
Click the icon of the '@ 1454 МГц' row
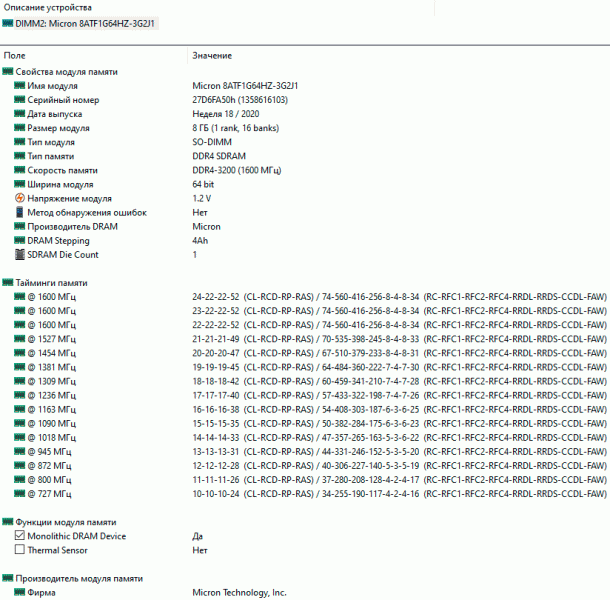19,353
